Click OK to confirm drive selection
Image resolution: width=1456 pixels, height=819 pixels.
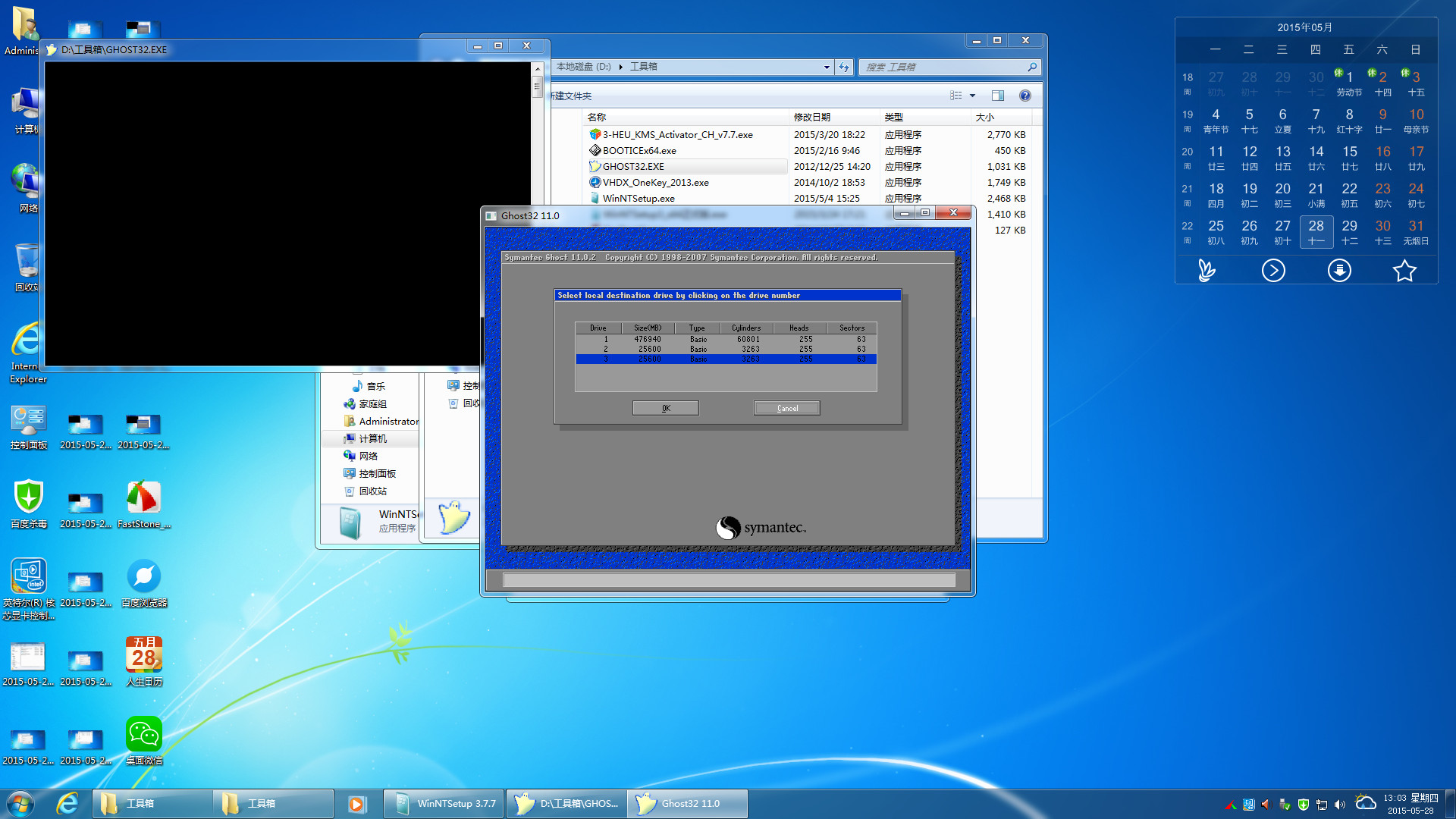coord(665,408)
